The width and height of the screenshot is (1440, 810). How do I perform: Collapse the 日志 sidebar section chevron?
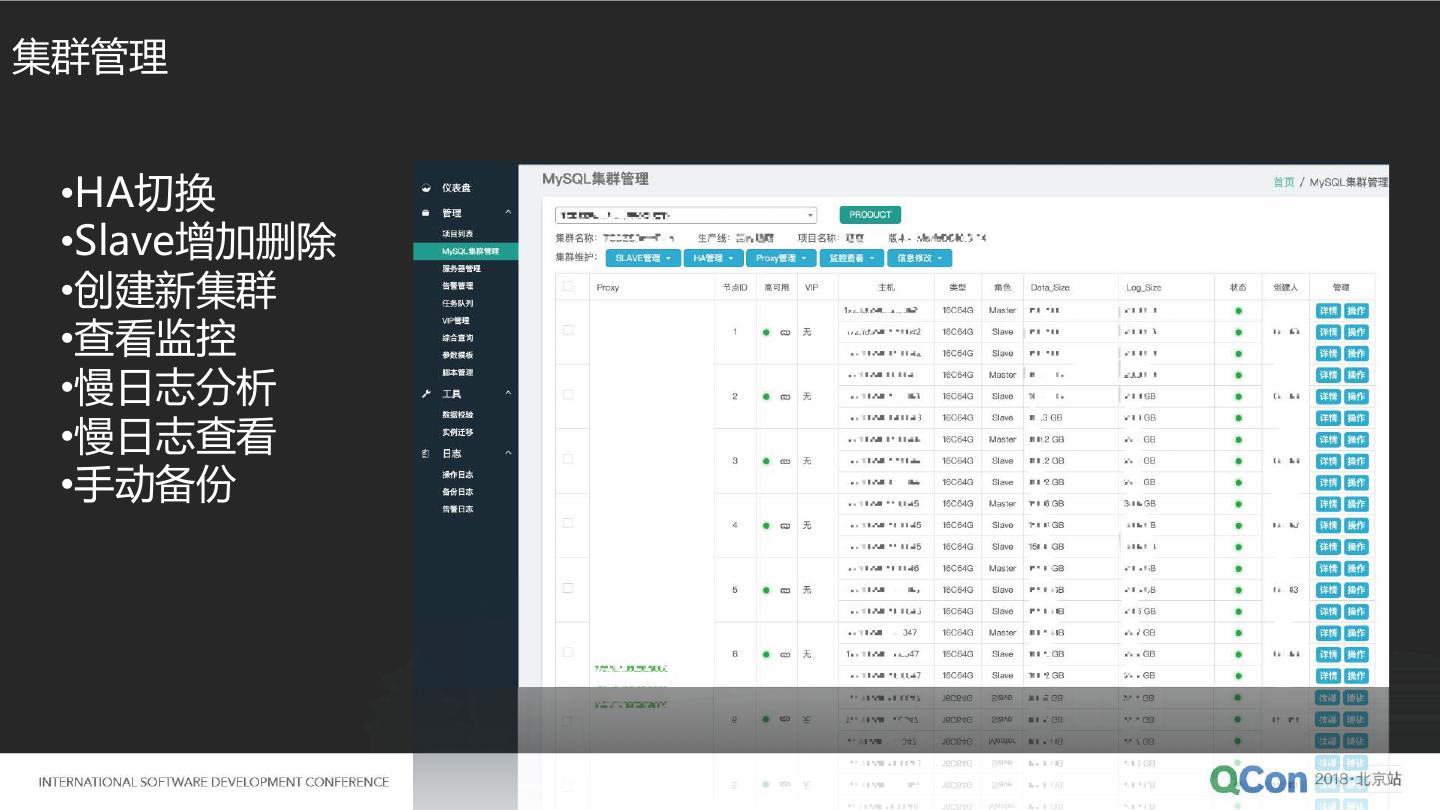[x=508, y=454]
